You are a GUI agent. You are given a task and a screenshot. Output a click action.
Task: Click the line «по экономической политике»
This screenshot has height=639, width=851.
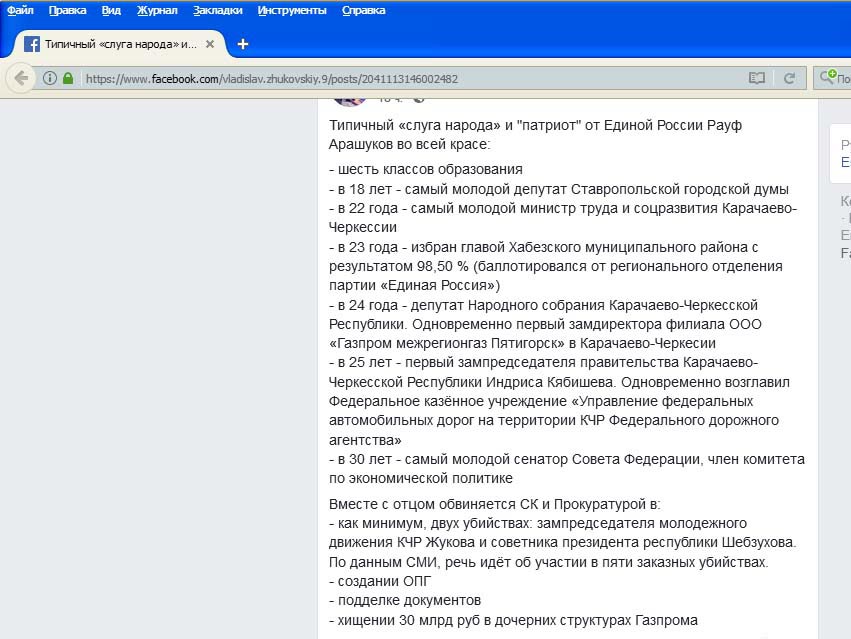421,478
